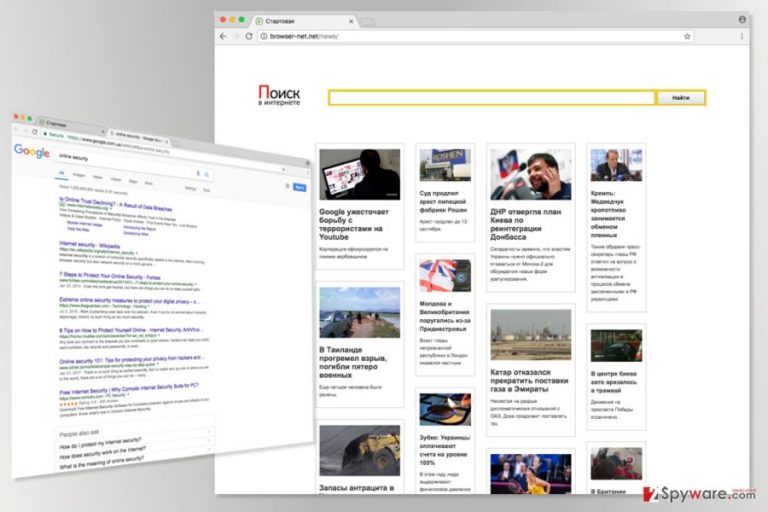
Task: Reload the page in the Google window
Action: click(x=34, y=132)
